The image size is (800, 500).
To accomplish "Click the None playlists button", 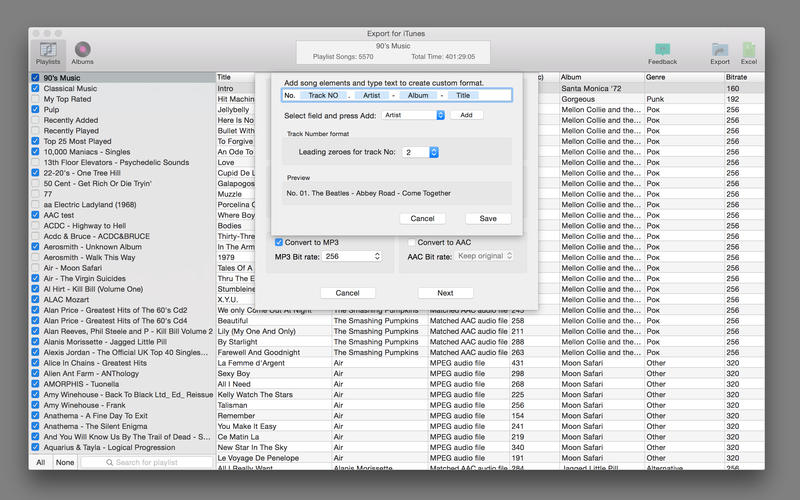I will pyautogui.click(x=65, y=462).
